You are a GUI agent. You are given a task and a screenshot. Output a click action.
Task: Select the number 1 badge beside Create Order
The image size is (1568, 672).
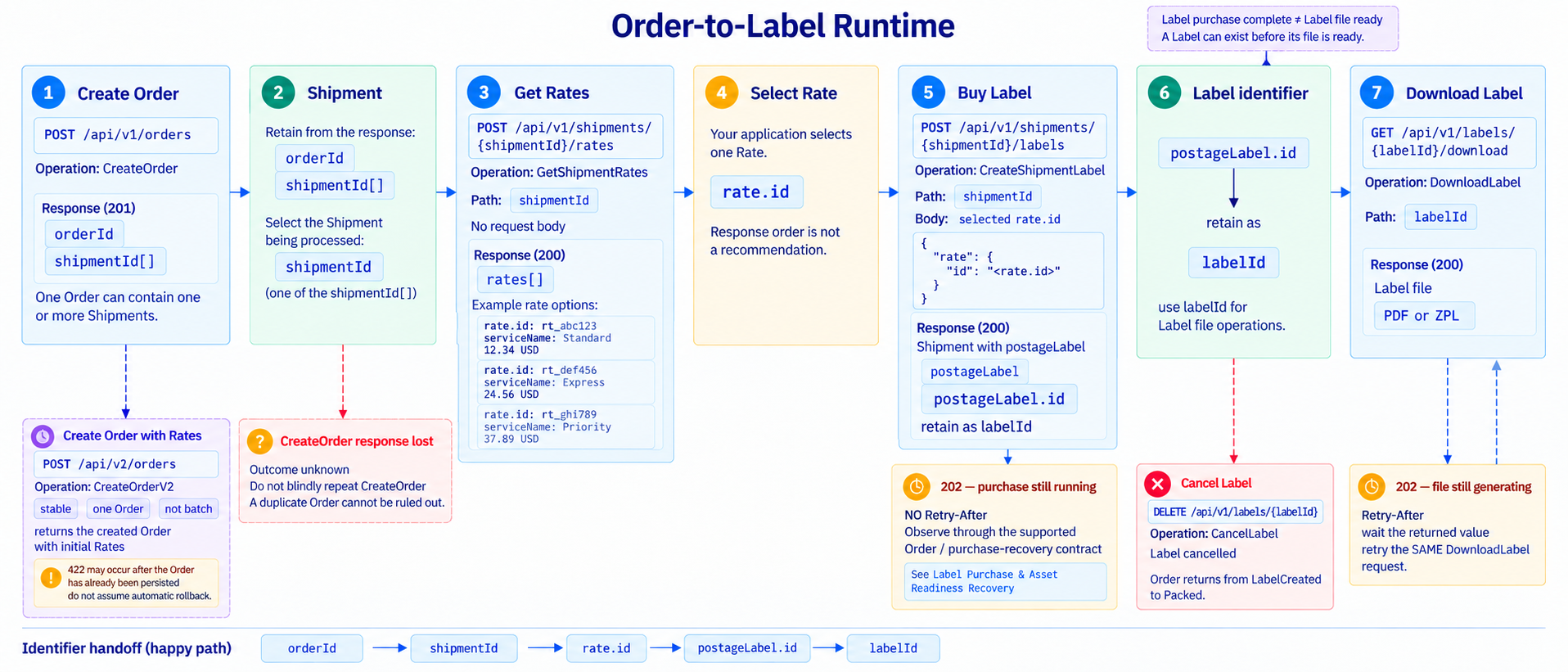48,92
